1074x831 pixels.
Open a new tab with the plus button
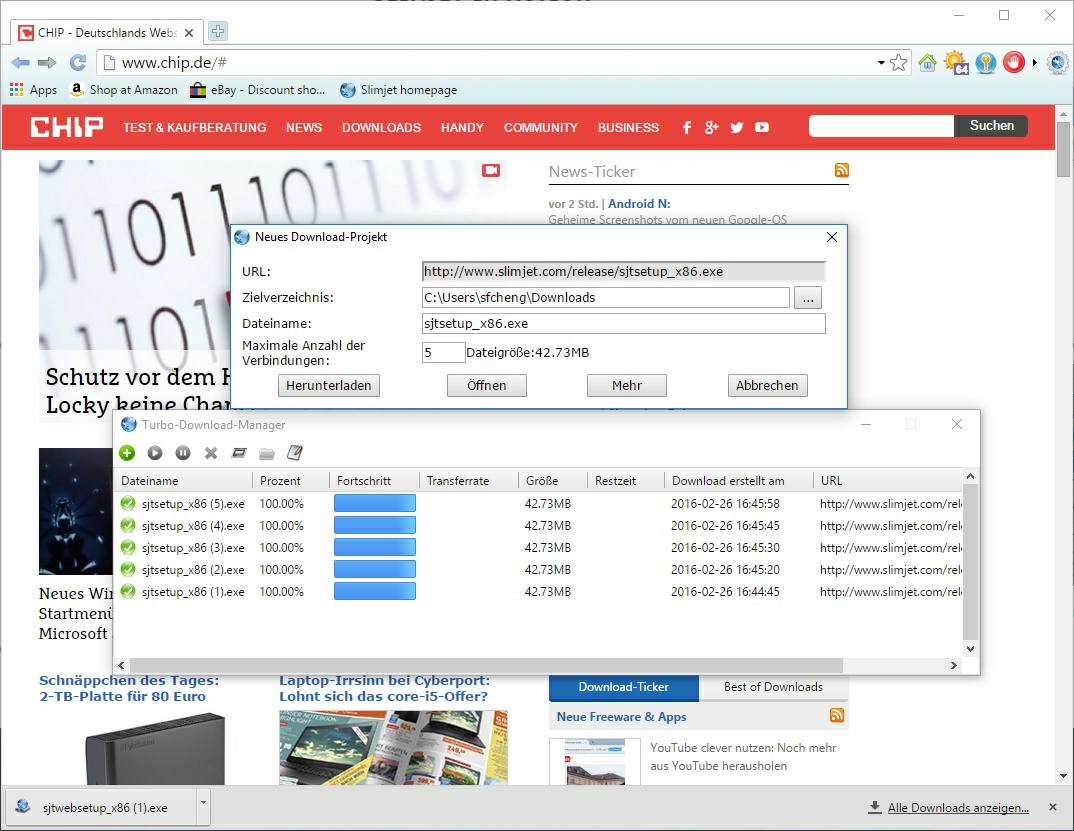pyautogui.click(x=218, y=31)
